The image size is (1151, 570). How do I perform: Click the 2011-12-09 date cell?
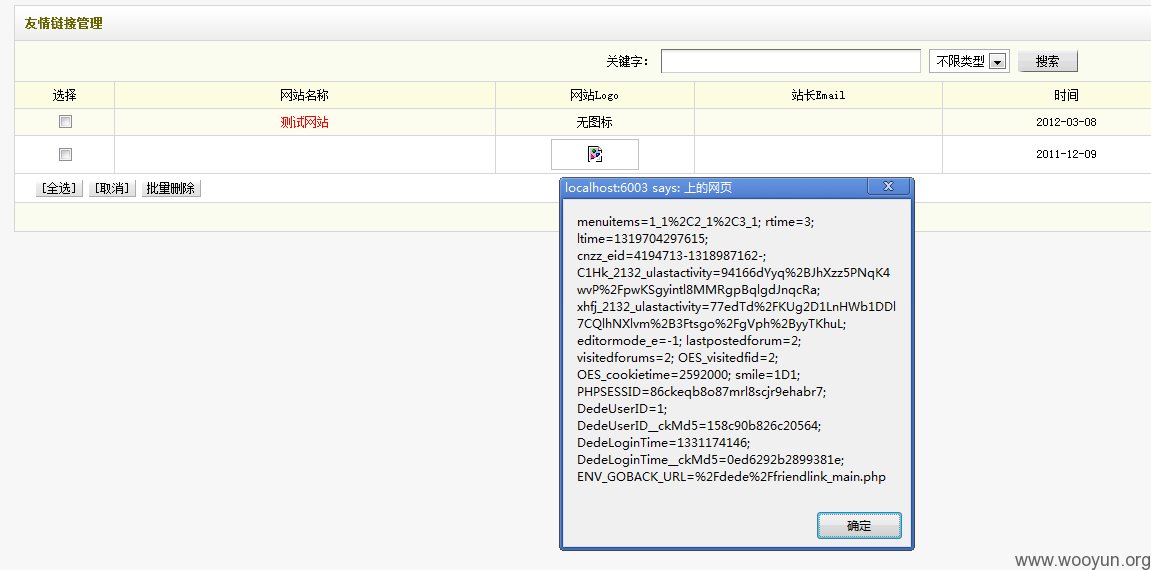pyautogui.click(x=1066, y=154)
